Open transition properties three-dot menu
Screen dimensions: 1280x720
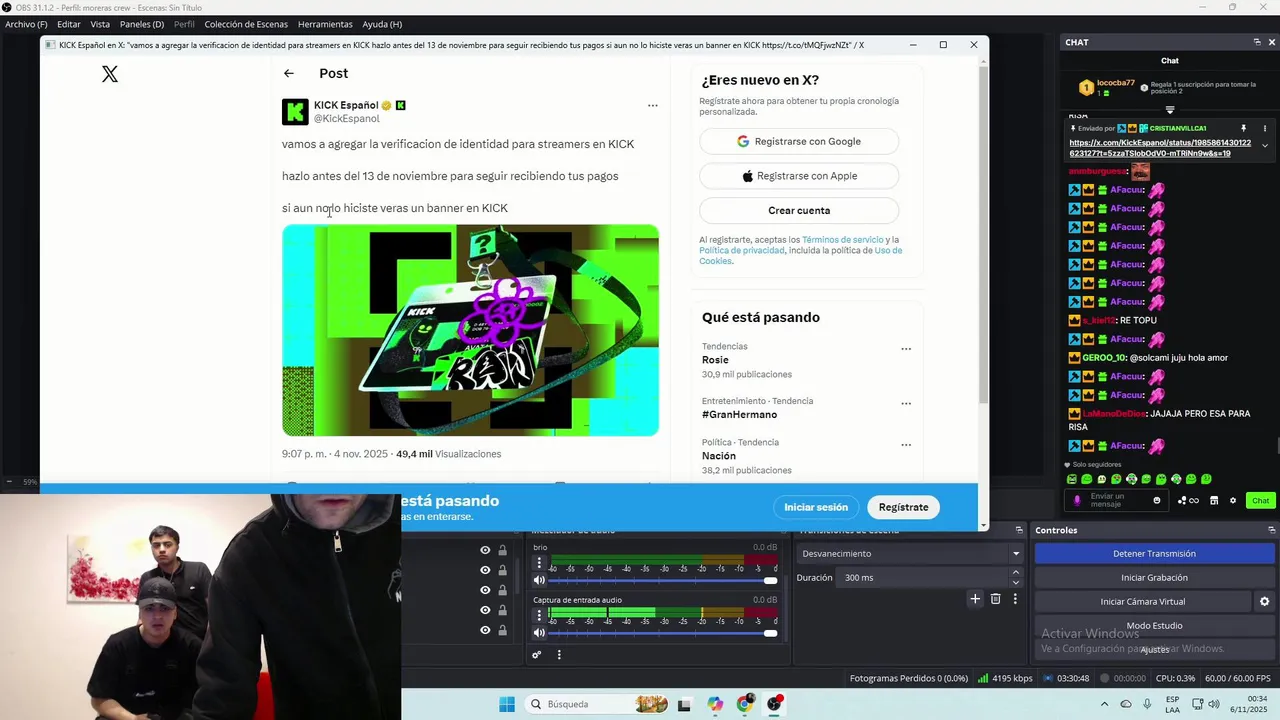point(1015,599)
